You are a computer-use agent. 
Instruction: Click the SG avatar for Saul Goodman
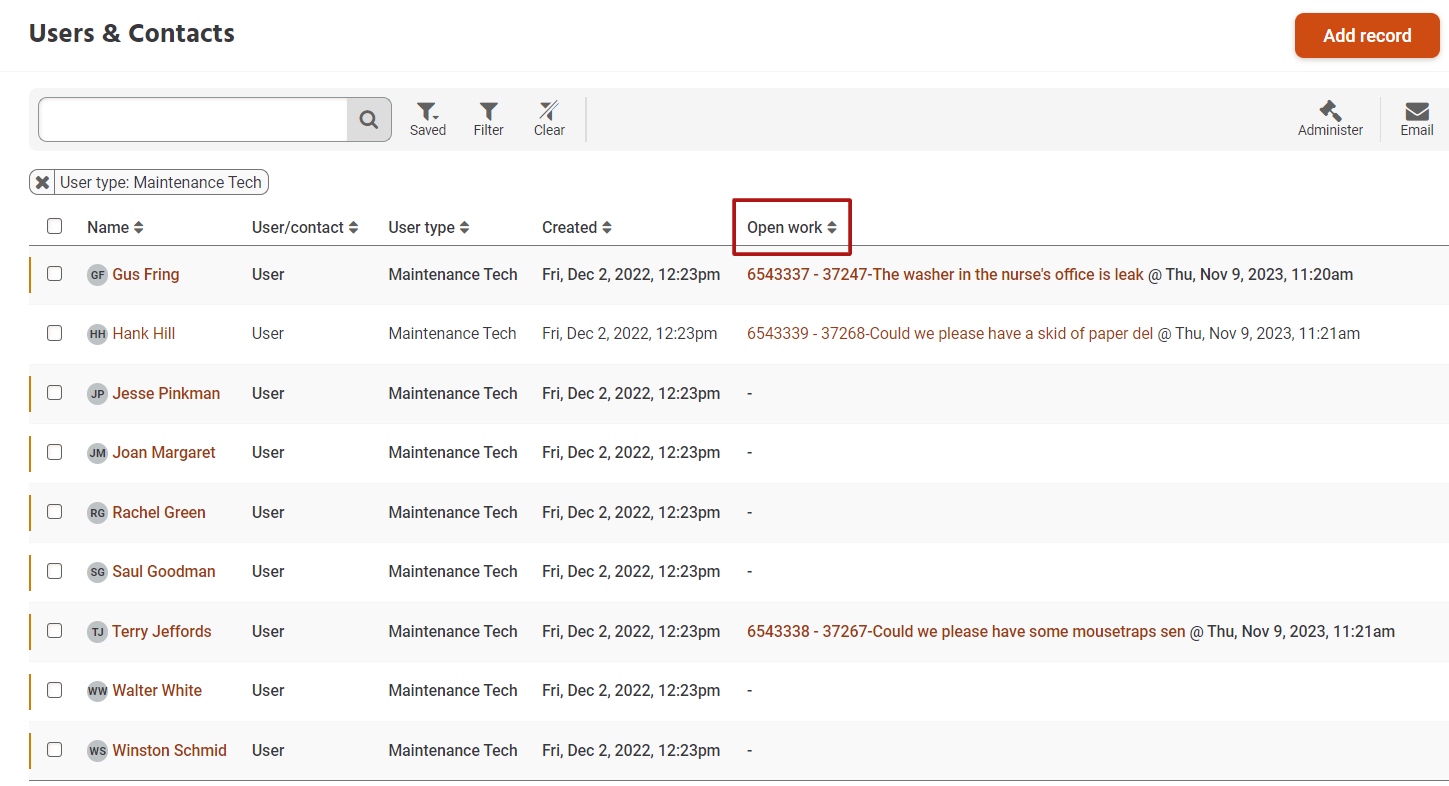pyautogui.click(x=97, y=572)
